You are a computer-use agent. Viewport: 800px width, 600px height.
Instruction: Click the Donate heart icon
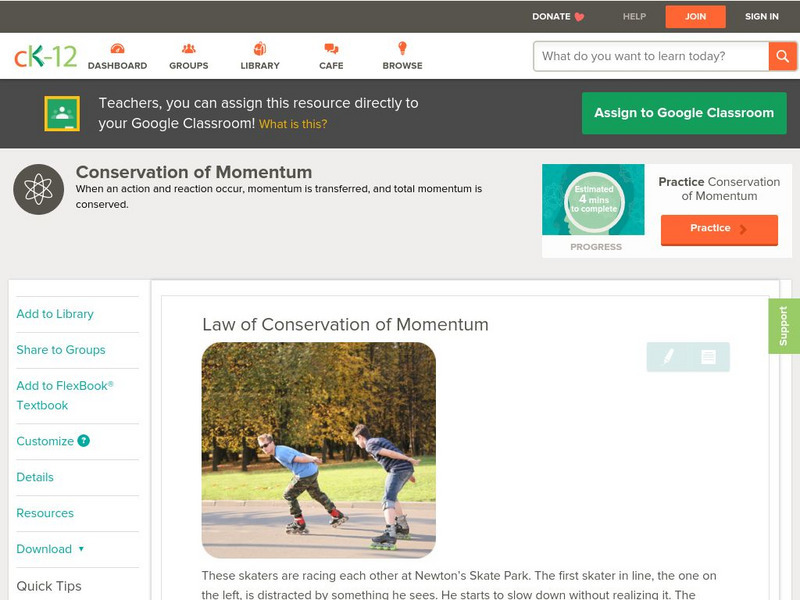(579, 17)
